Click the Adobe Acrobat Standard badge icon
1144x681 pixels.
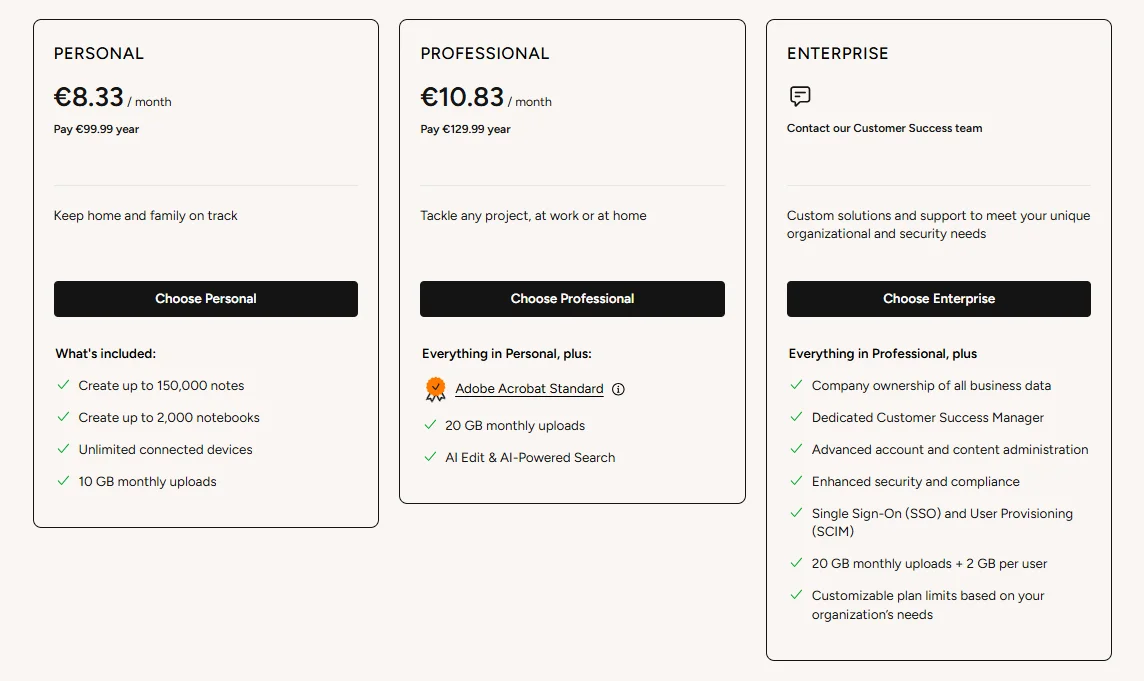click(x=435, y=389)
